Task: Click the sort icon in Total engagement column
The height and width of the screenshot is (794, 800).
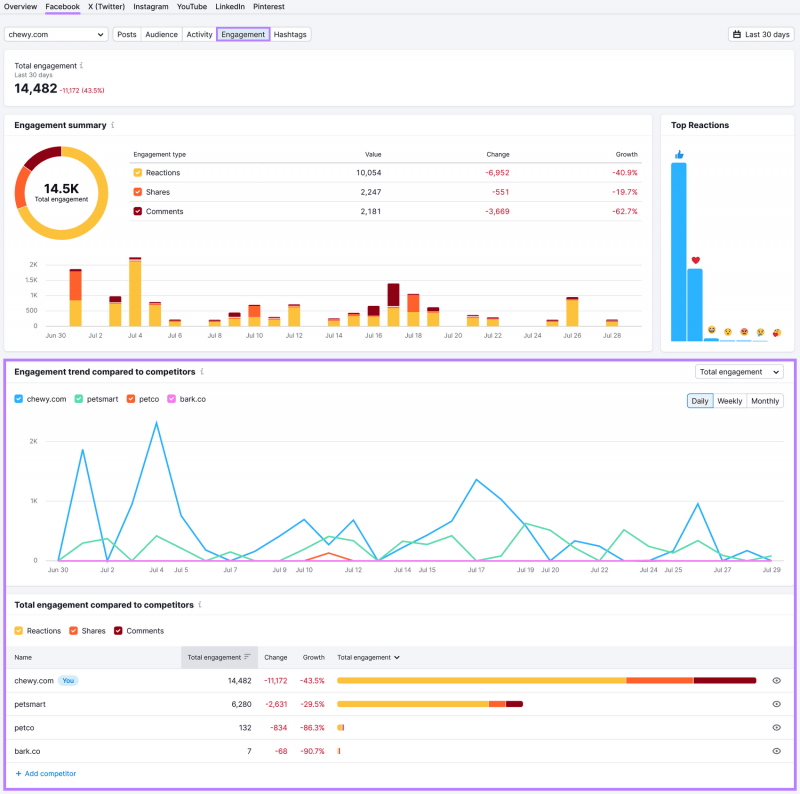Action: click(247, 657)
